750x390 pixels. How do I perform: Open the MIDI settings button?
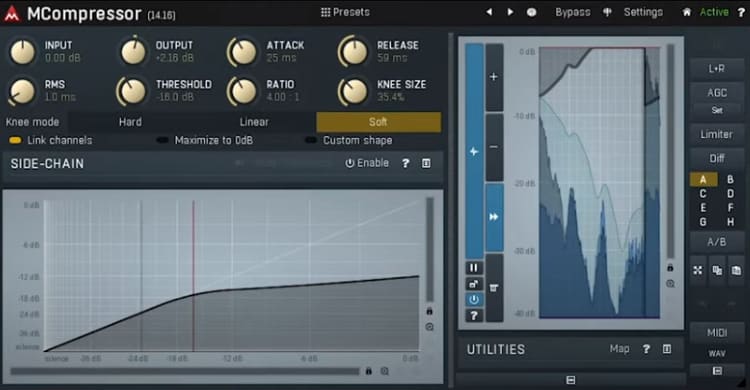717,333
